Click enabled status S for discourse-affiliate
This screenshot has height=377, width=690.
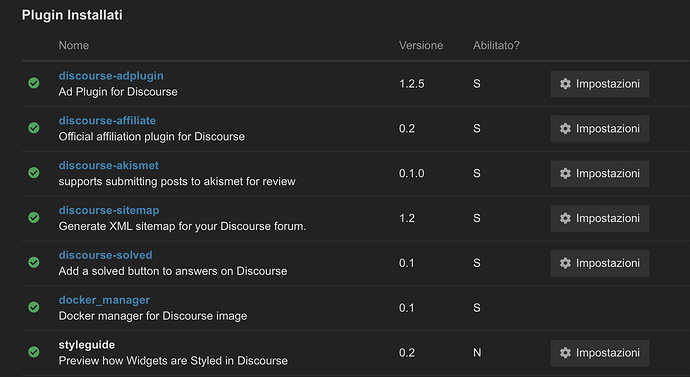[477, 129]
